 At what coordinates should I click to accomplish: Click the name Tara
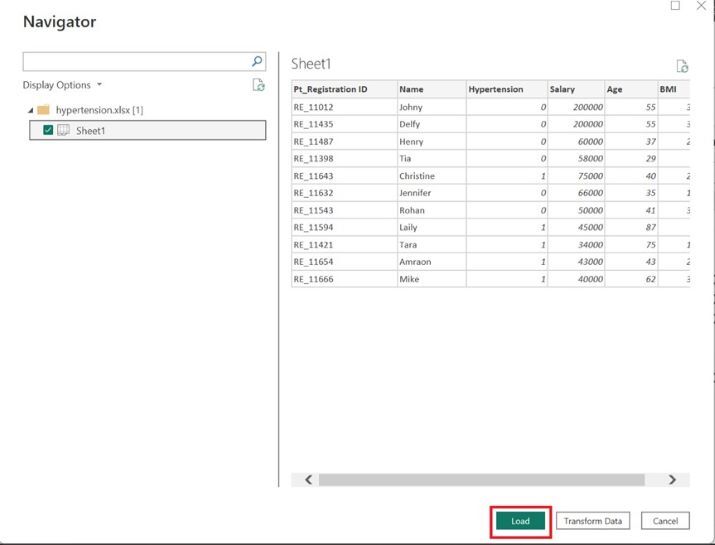[408, 245]
